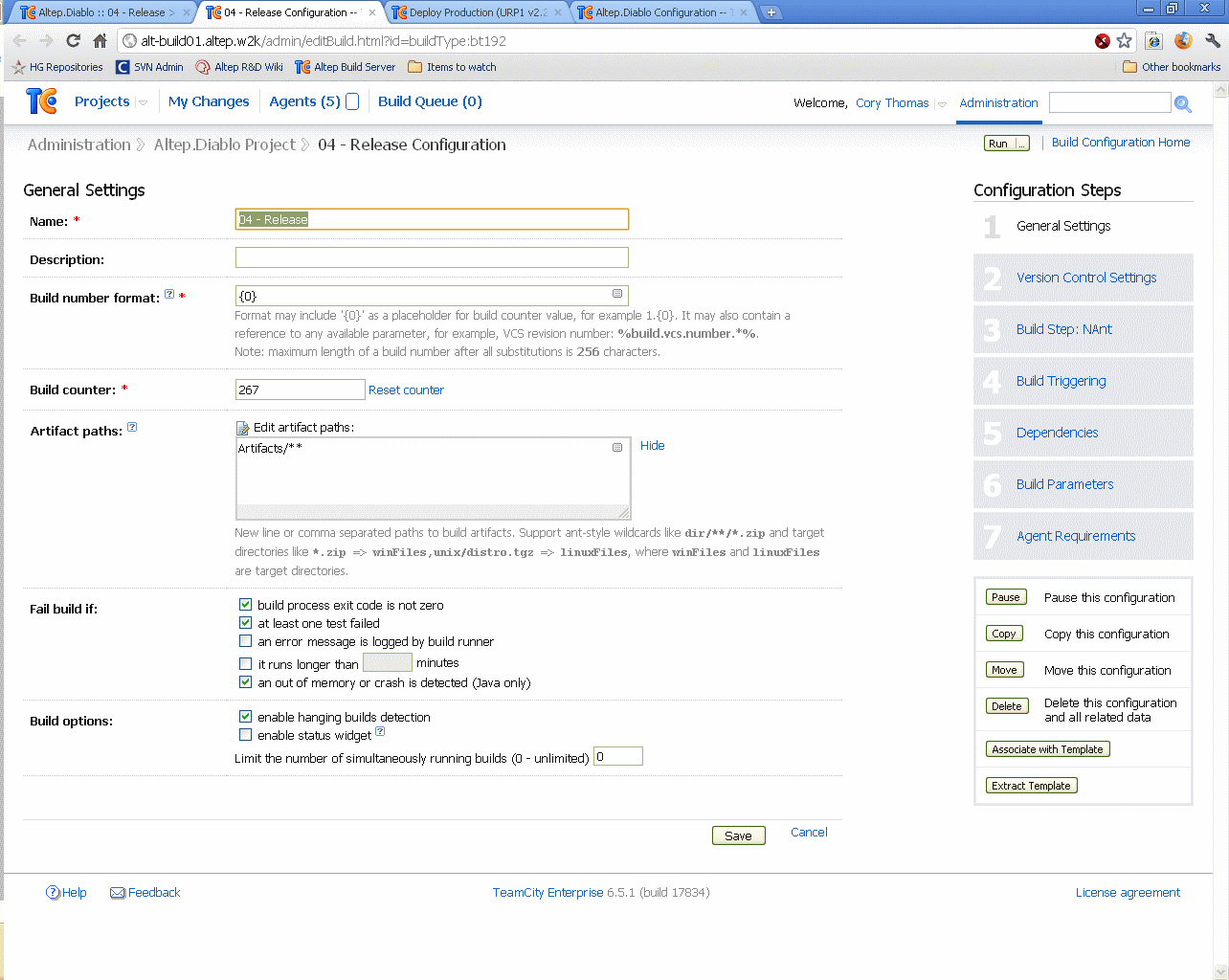This screenshot has width=1229, height=980.
Task: Toggle 'enable hanging builds detection' checkbox
Action: tap(245, 717)
